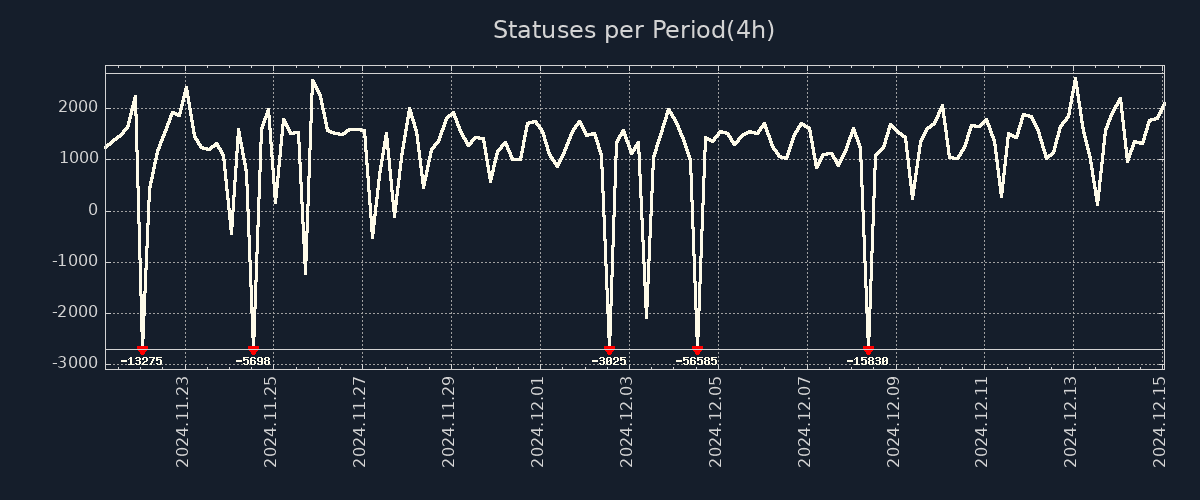Click the 2024.11.23 date label

pos(183,421)
